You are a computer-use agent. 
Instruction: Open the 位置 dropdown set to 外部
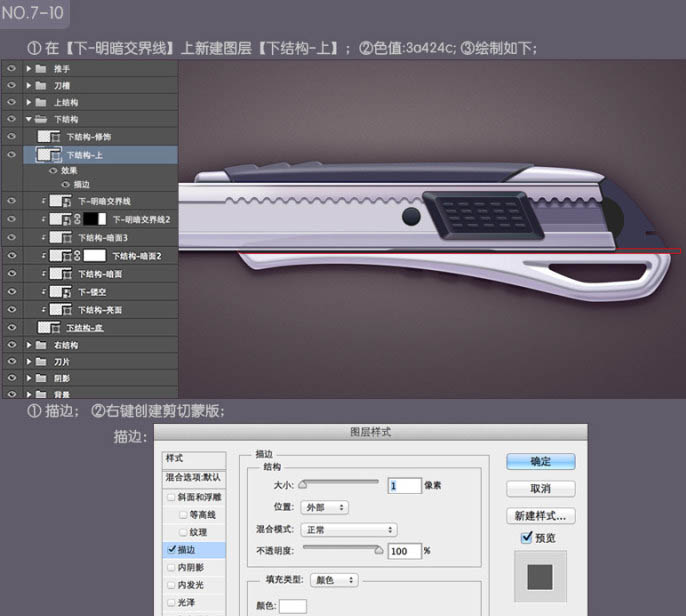pyautogui.click(x=325, y=508)
